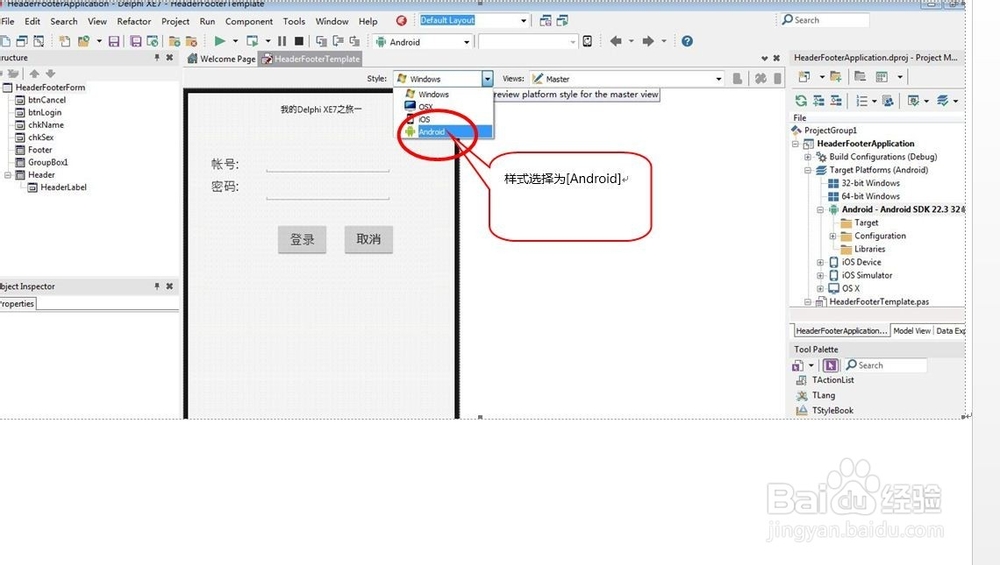Open the Refactor menu
Screen dimensions: 1000x565
pyautogui.click(x=134, y=21)
